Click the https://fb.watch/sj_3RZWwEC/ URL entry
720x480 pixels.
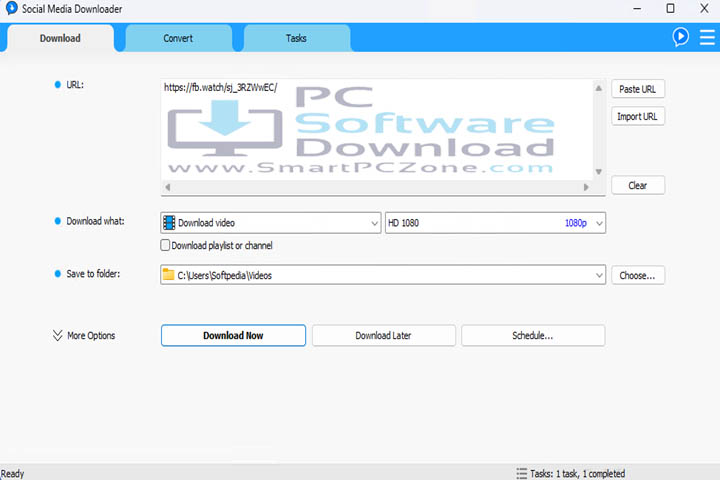pyautogui.click(x=220, y=87)
